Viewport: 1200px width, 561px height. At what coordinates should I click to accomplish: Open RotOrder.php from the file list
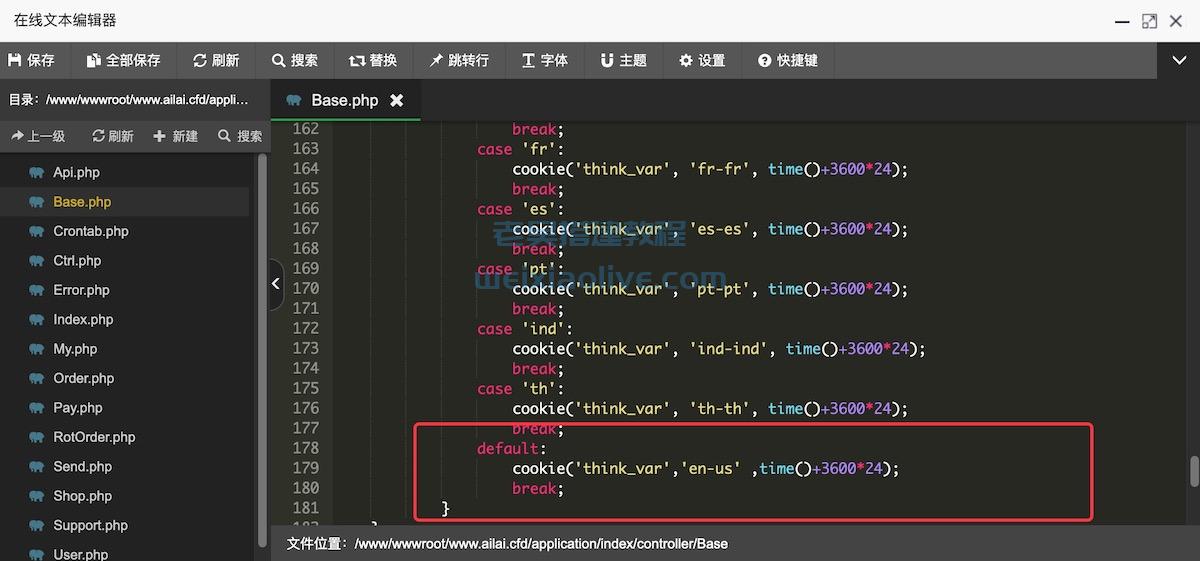click(x=94, y=437)
